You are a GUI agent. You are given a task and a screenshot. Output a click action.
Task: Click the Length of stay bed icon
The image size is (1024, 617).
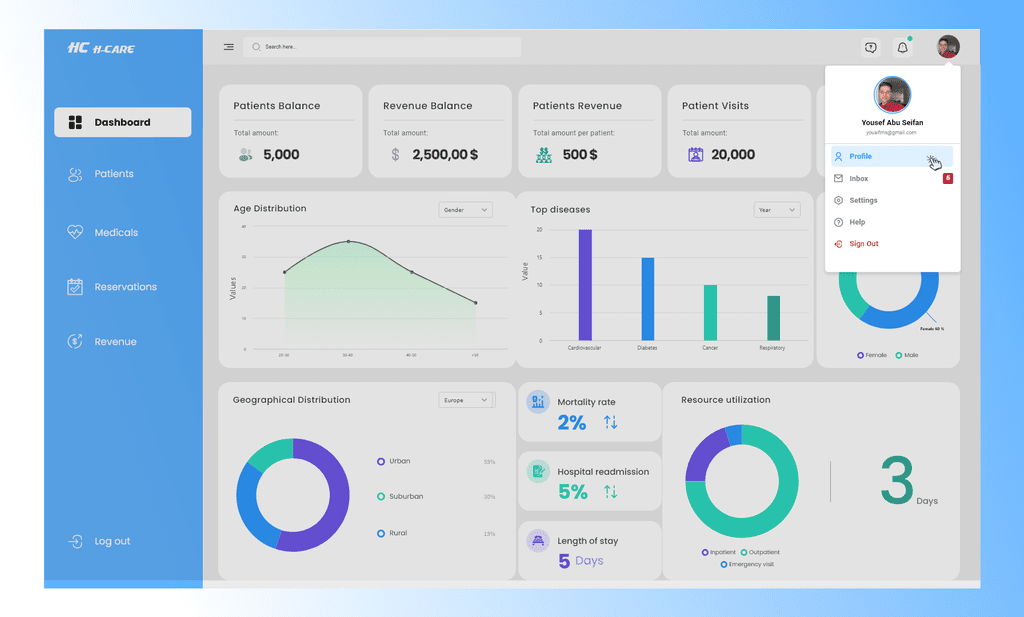538,541
